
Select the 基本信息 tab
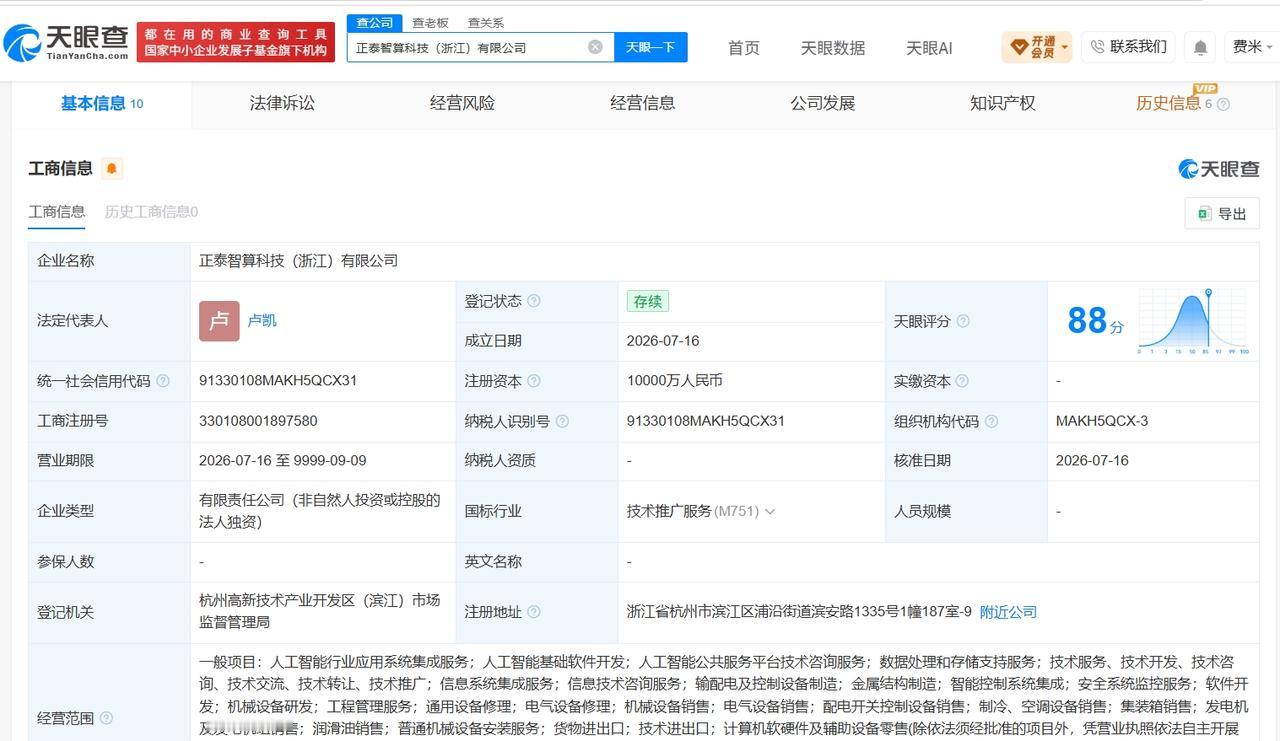[x=101, y=103]
